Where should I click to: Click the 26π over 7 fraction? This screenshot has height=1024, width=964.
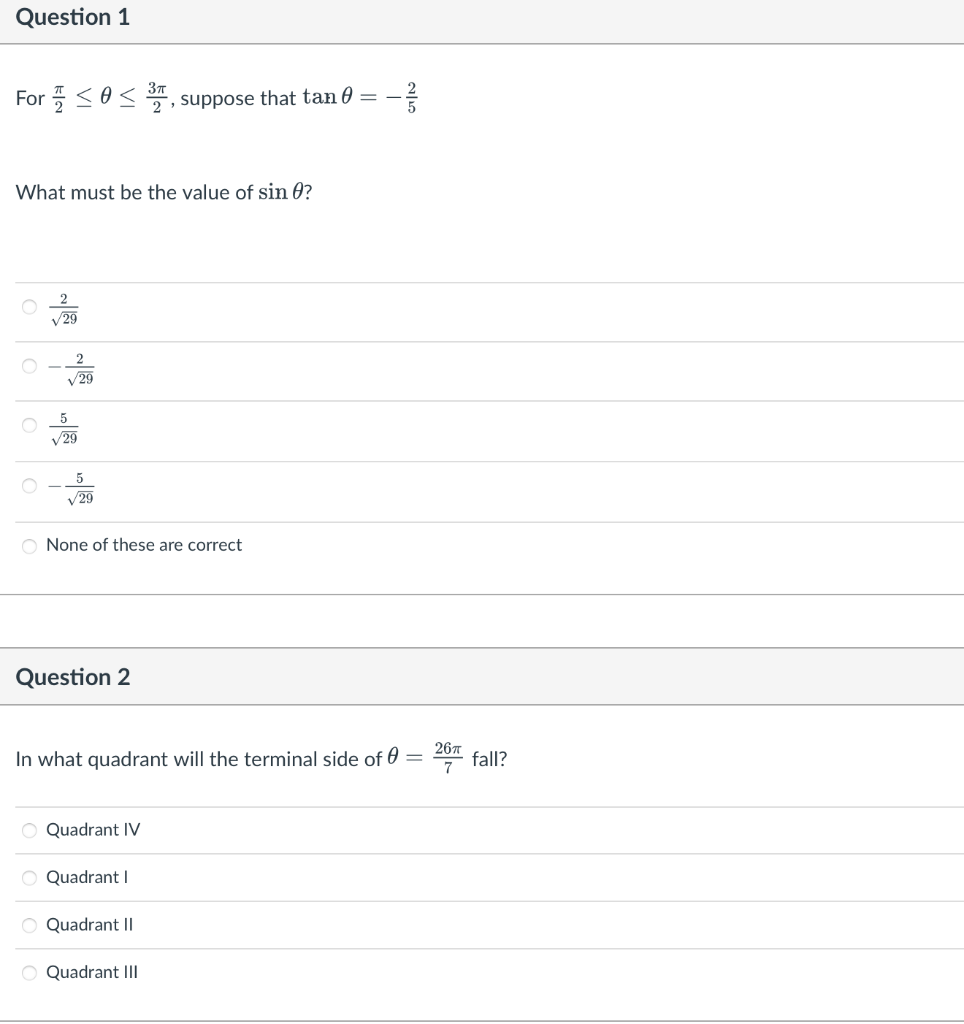[x=448, y=758]
